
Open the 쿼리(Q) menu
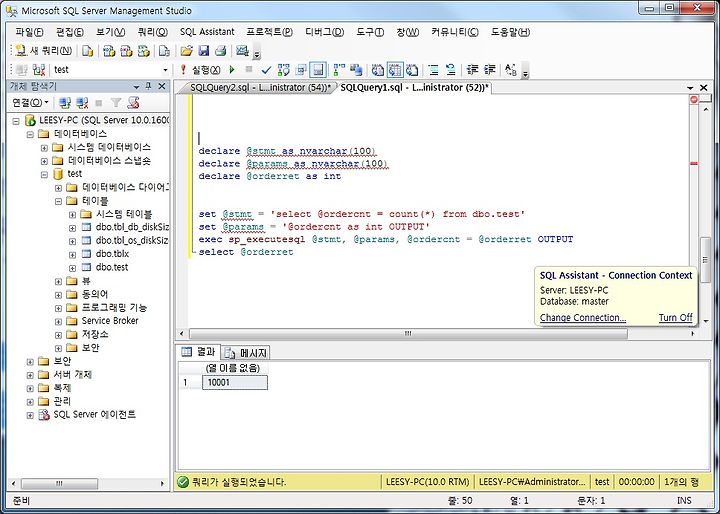tap(153, 32)
